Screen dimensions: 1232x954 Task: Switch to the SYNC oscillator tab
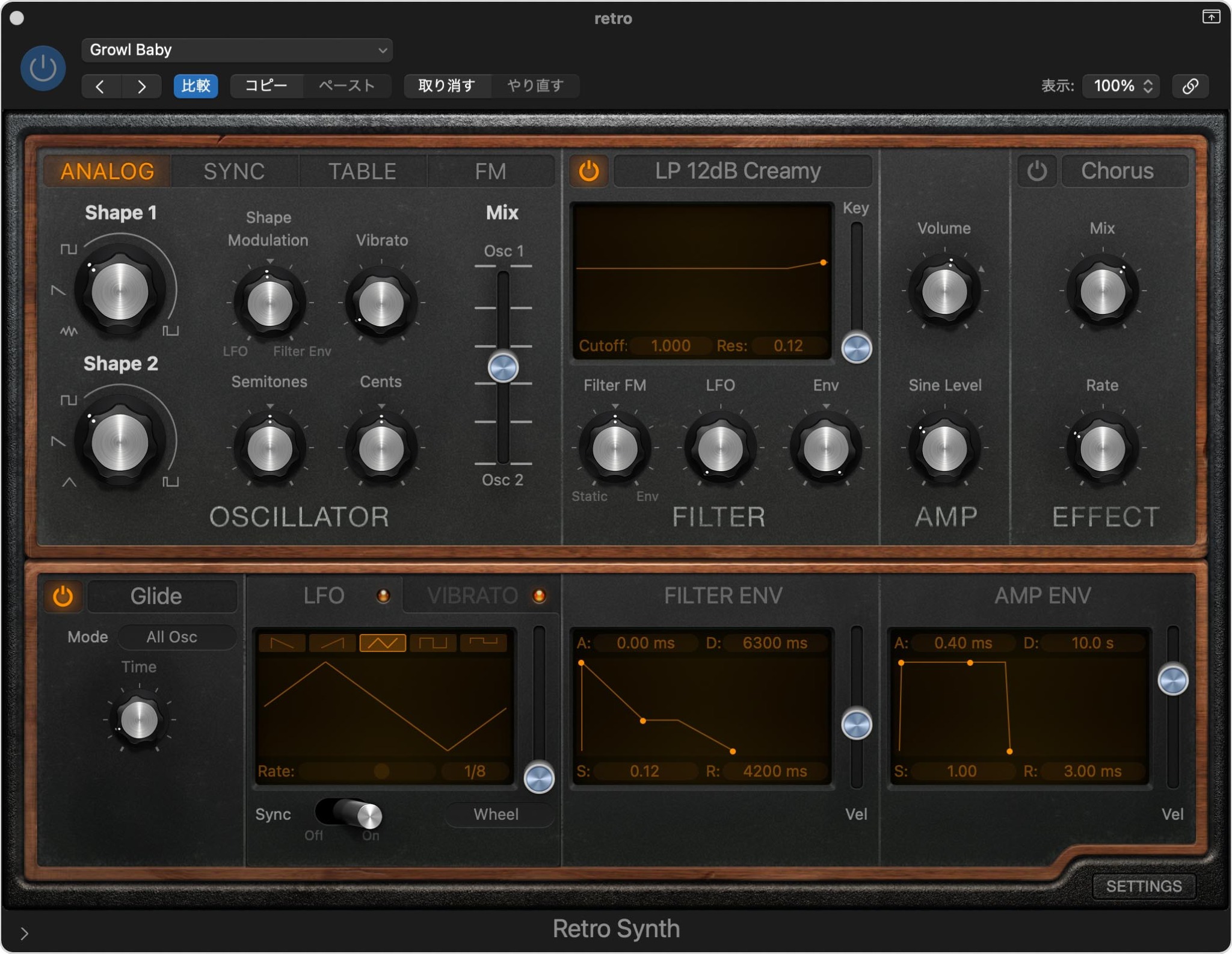point(234,171)
